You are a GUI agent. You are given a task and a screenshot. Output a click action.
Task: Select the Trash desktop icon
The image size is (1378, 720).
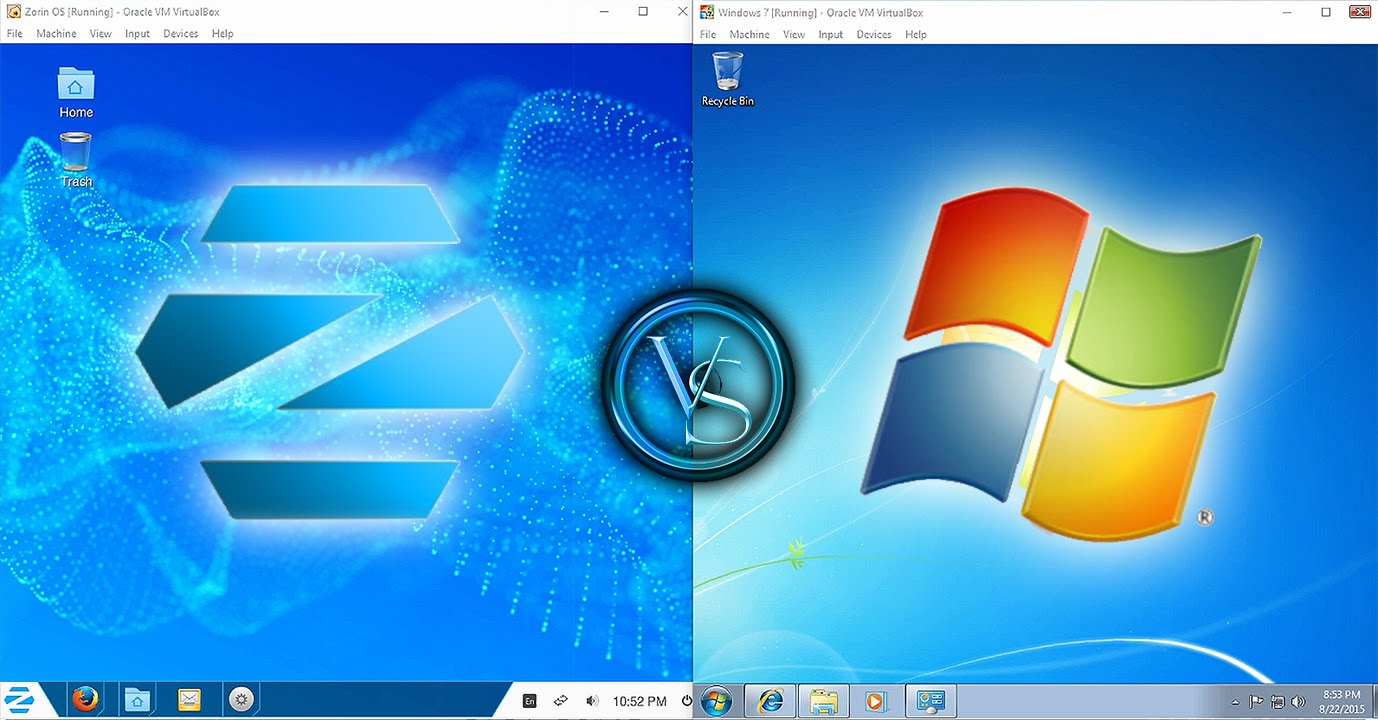[x=76, y=160]
